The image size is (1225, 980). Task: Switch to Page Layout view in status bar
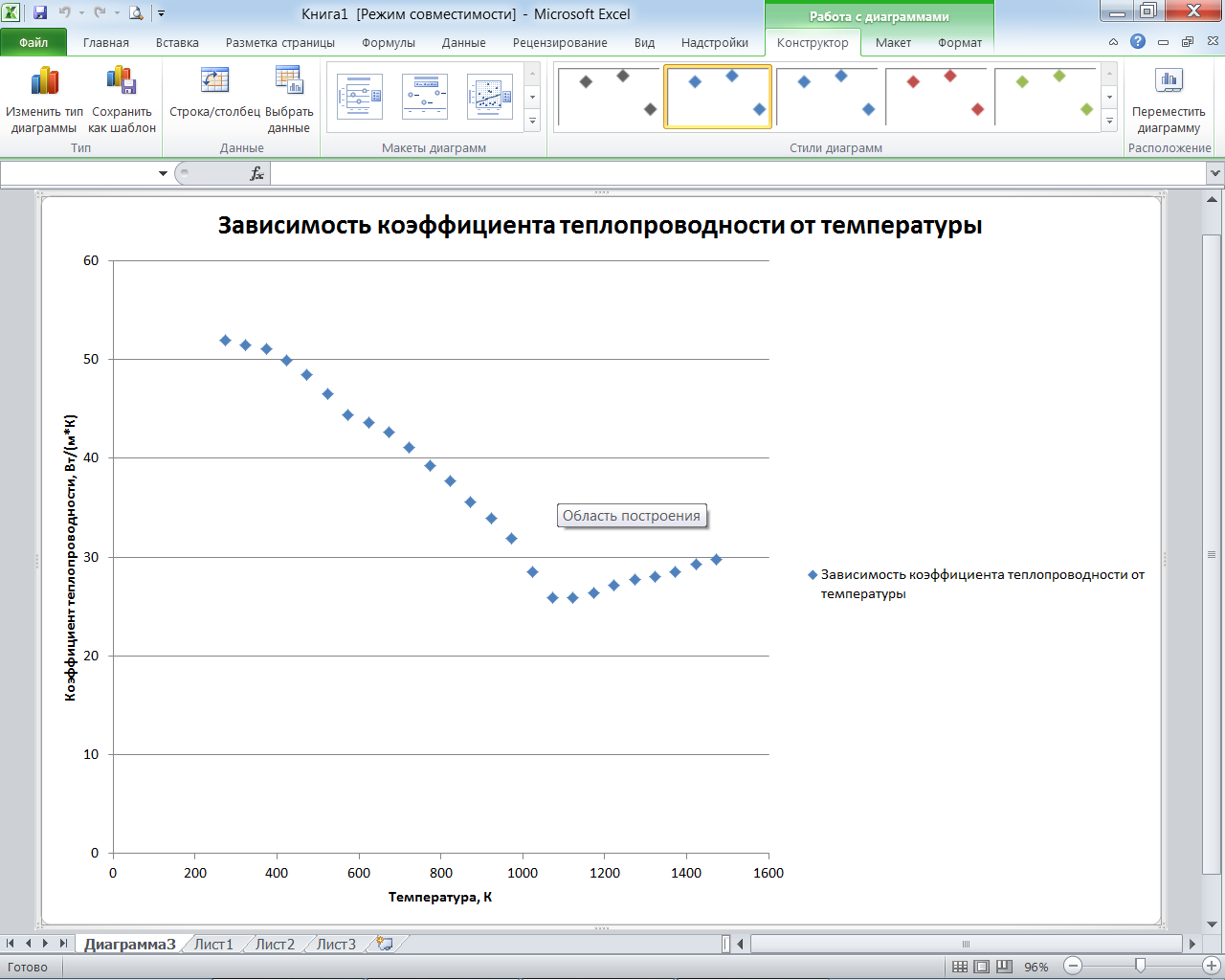(x=982, y=967)
